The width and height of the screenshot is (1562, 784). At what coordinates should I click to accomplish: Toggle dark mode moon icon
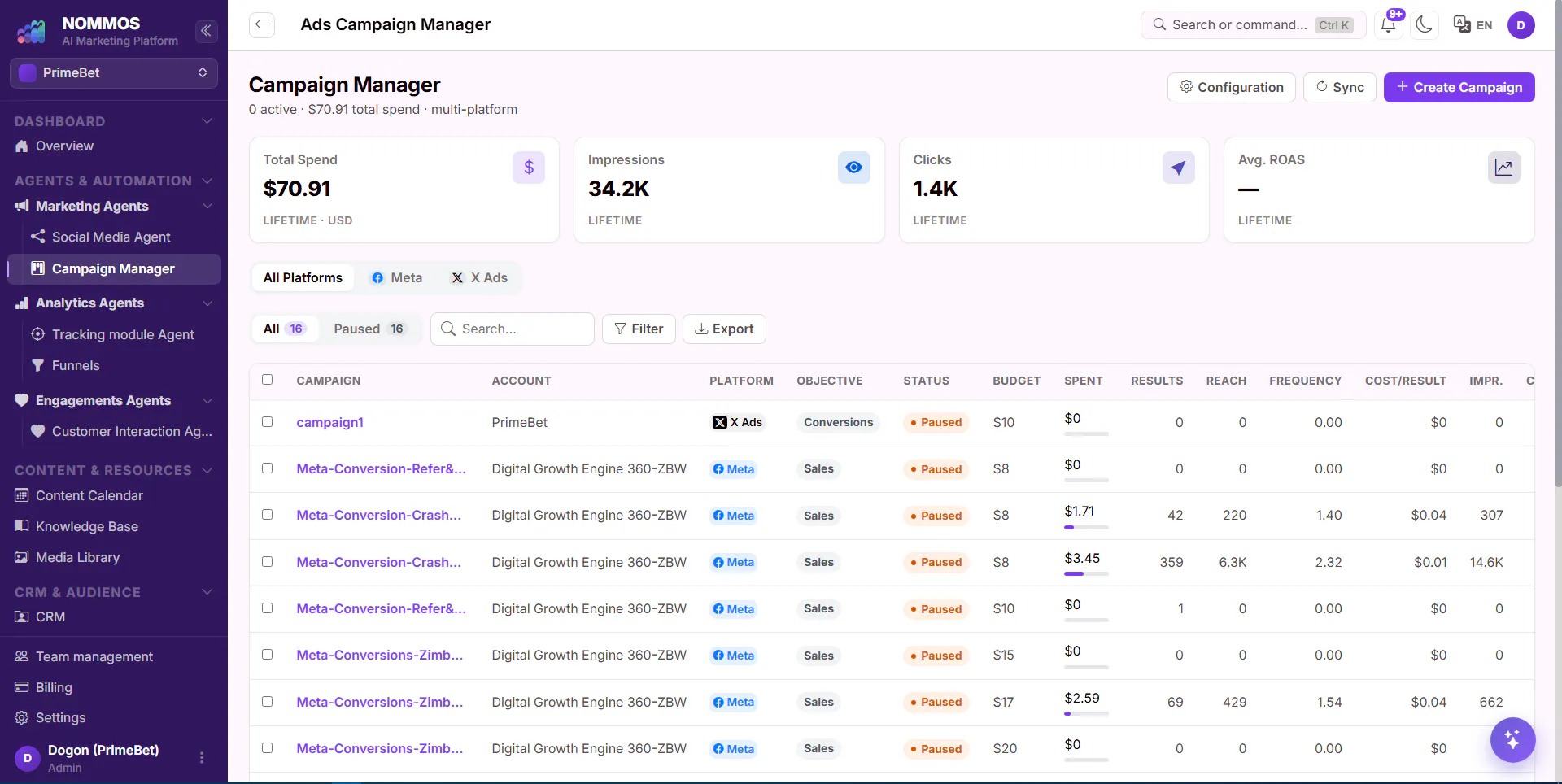coord(1424,24)
